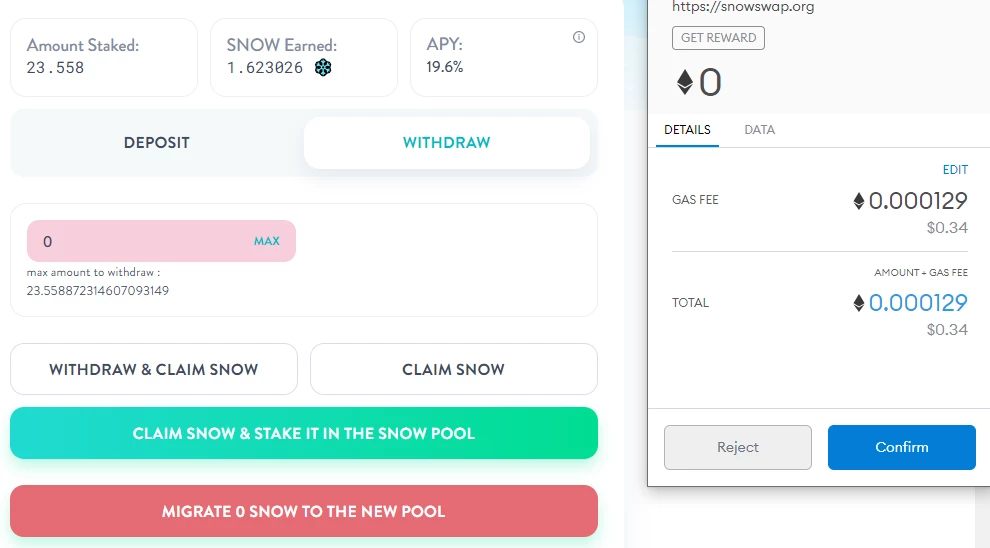Click the Ethereum icon beside gas fee amount

pos(859,201)
